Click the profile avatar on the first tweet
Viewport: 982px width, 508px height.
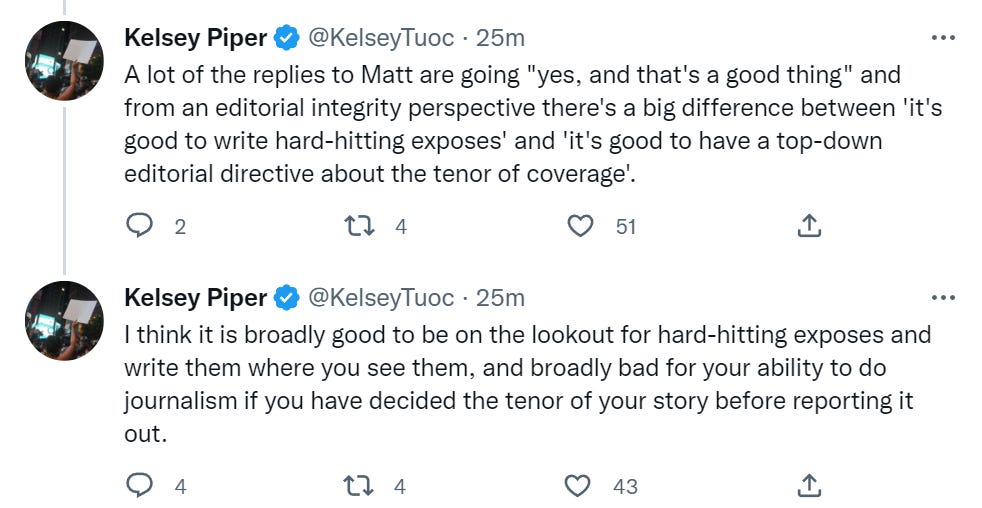pos(64,60)
